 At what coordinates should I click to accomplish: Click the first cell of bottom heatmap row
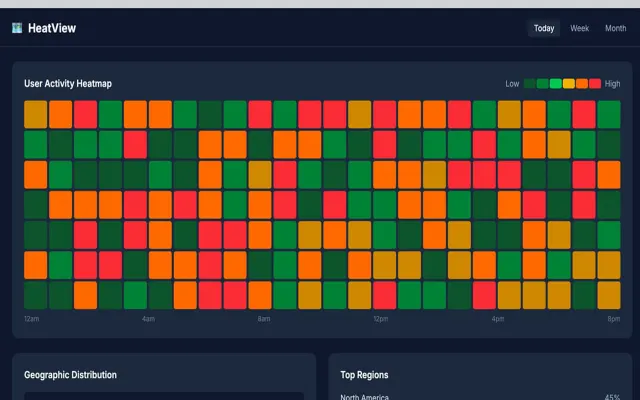(x=36, y=295)
